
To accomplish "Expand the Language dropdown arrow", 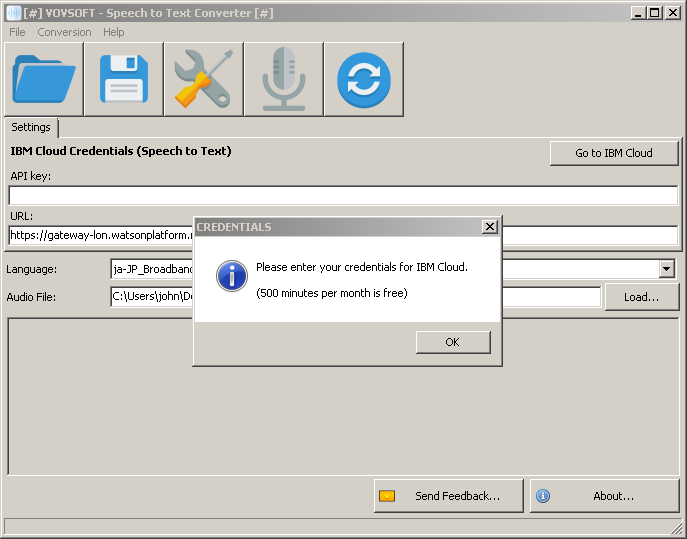I will pos(666,268).
